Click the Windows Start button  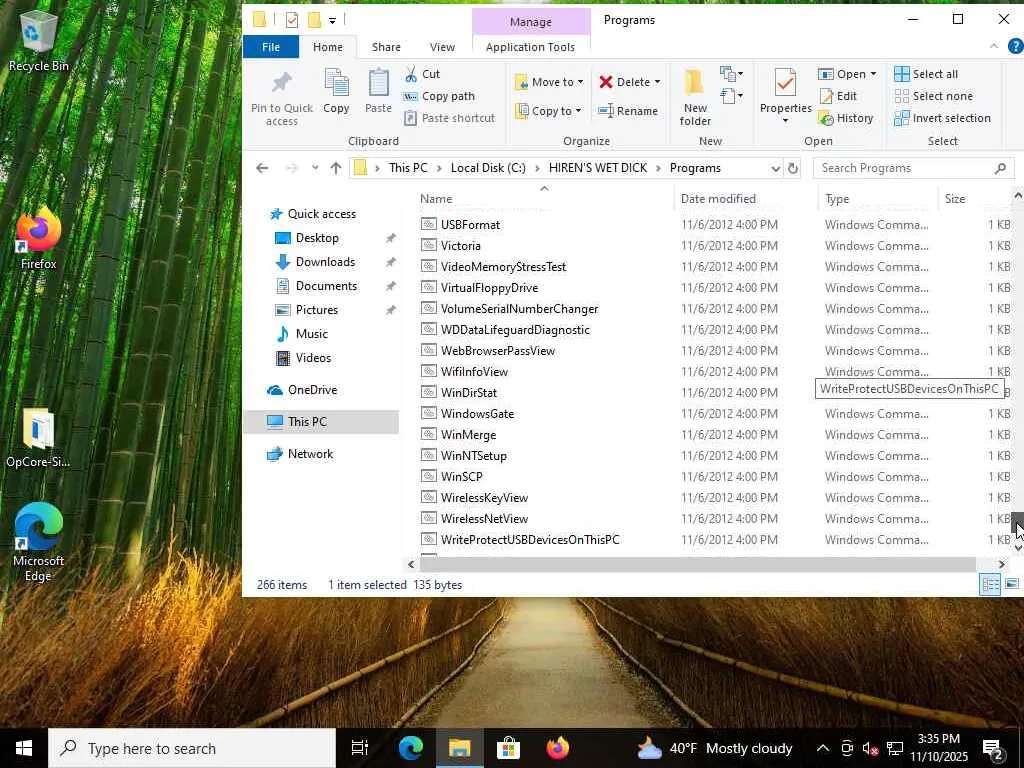pyautogui.click(x=24, y=748)
